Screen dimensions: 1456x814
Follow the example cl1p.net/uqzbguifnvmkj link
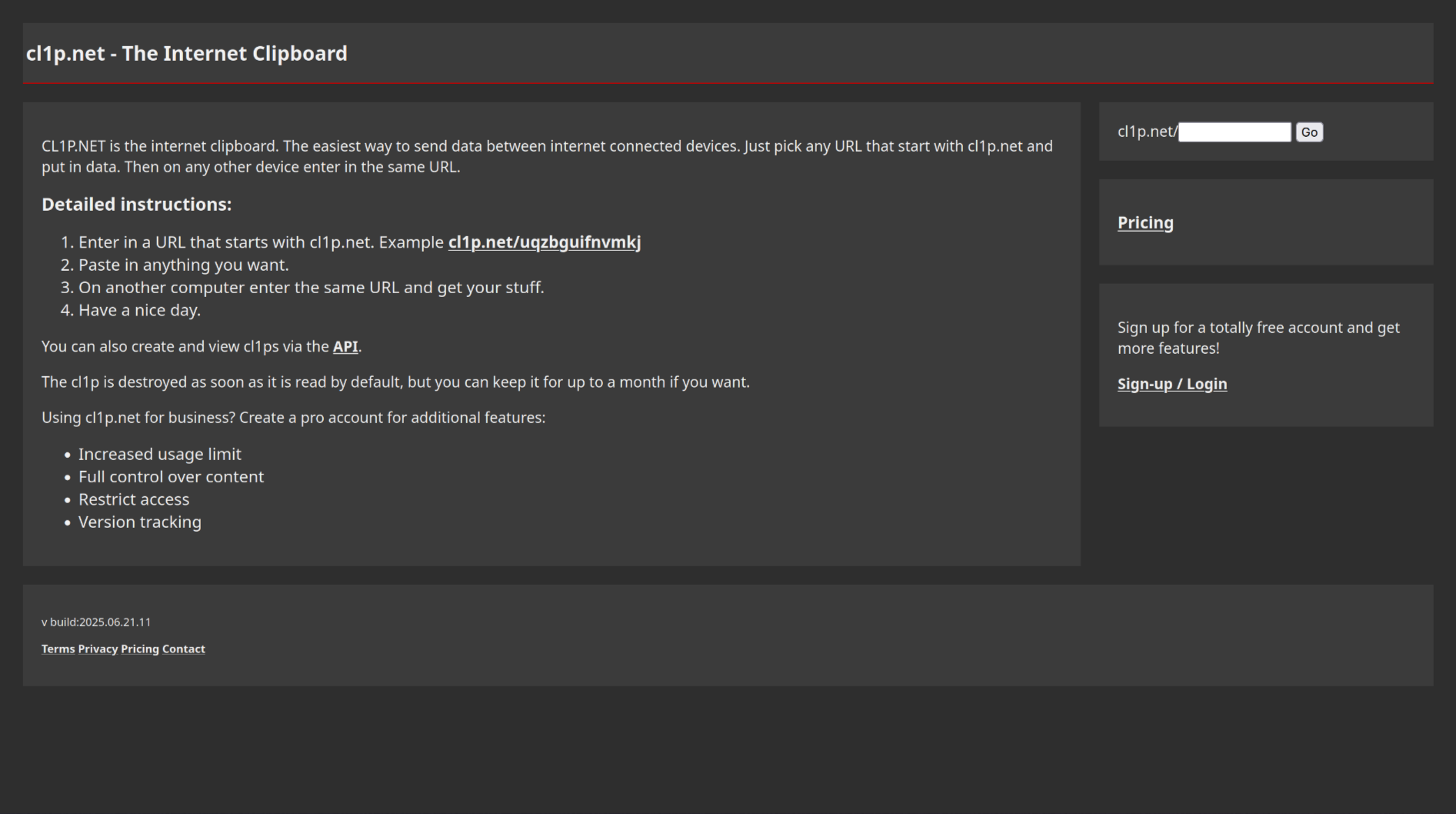pyautogui.click(x=544, y=242)
